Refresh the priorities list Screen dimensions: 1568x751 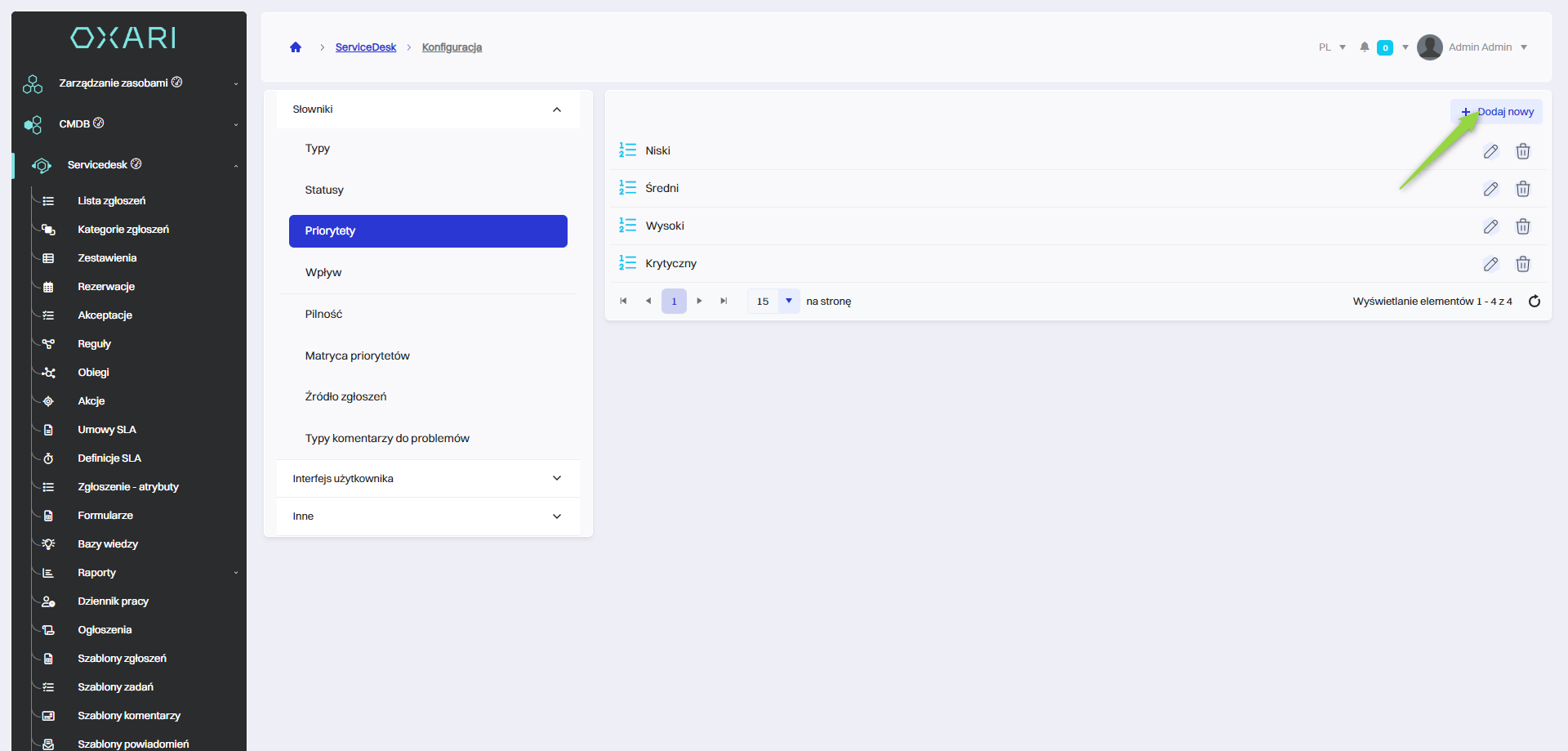pyautogui.click(x=1534, y=302)
